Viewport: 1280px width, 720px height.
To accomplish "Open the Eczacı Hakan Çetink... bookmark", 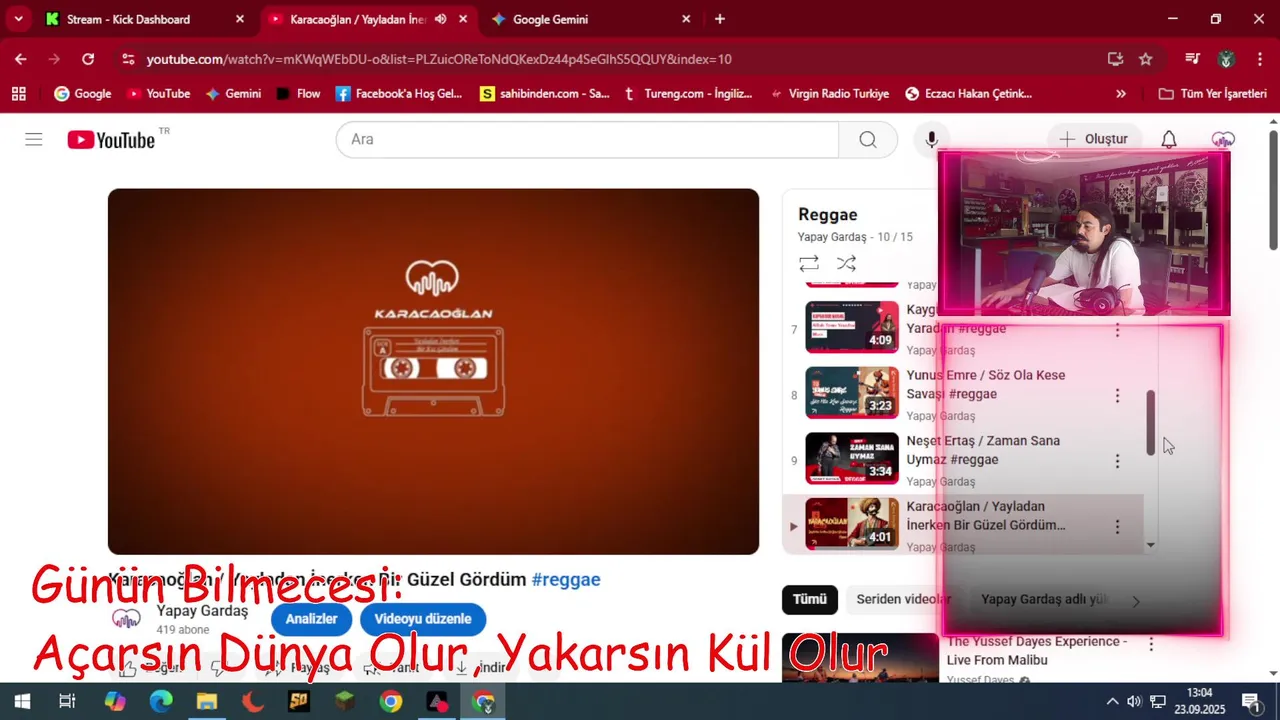I will pos(968,94).
